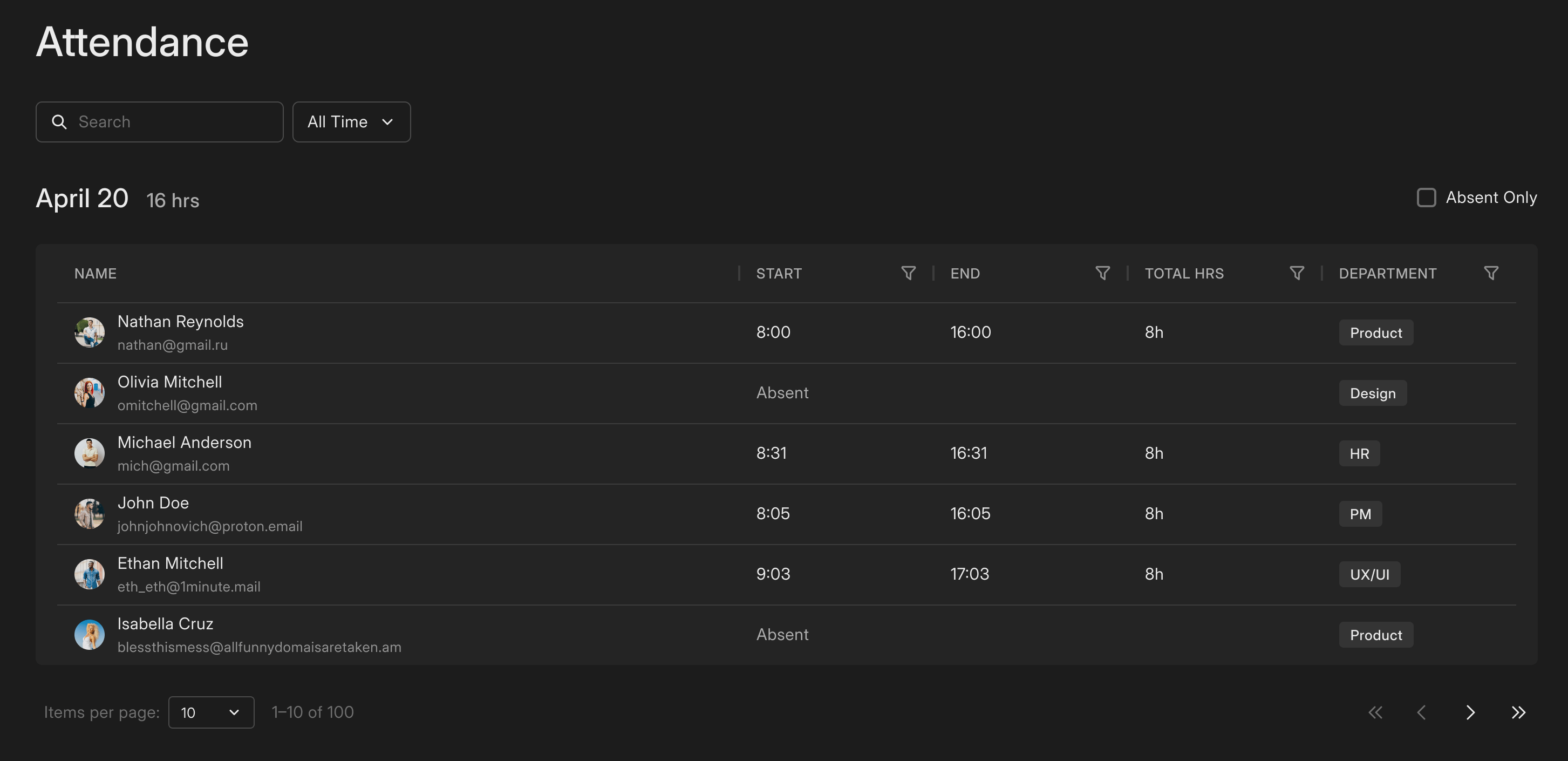1568x761 pixels.
Task: Click the UX/UI department tag
Action: tap(1369, 575)
